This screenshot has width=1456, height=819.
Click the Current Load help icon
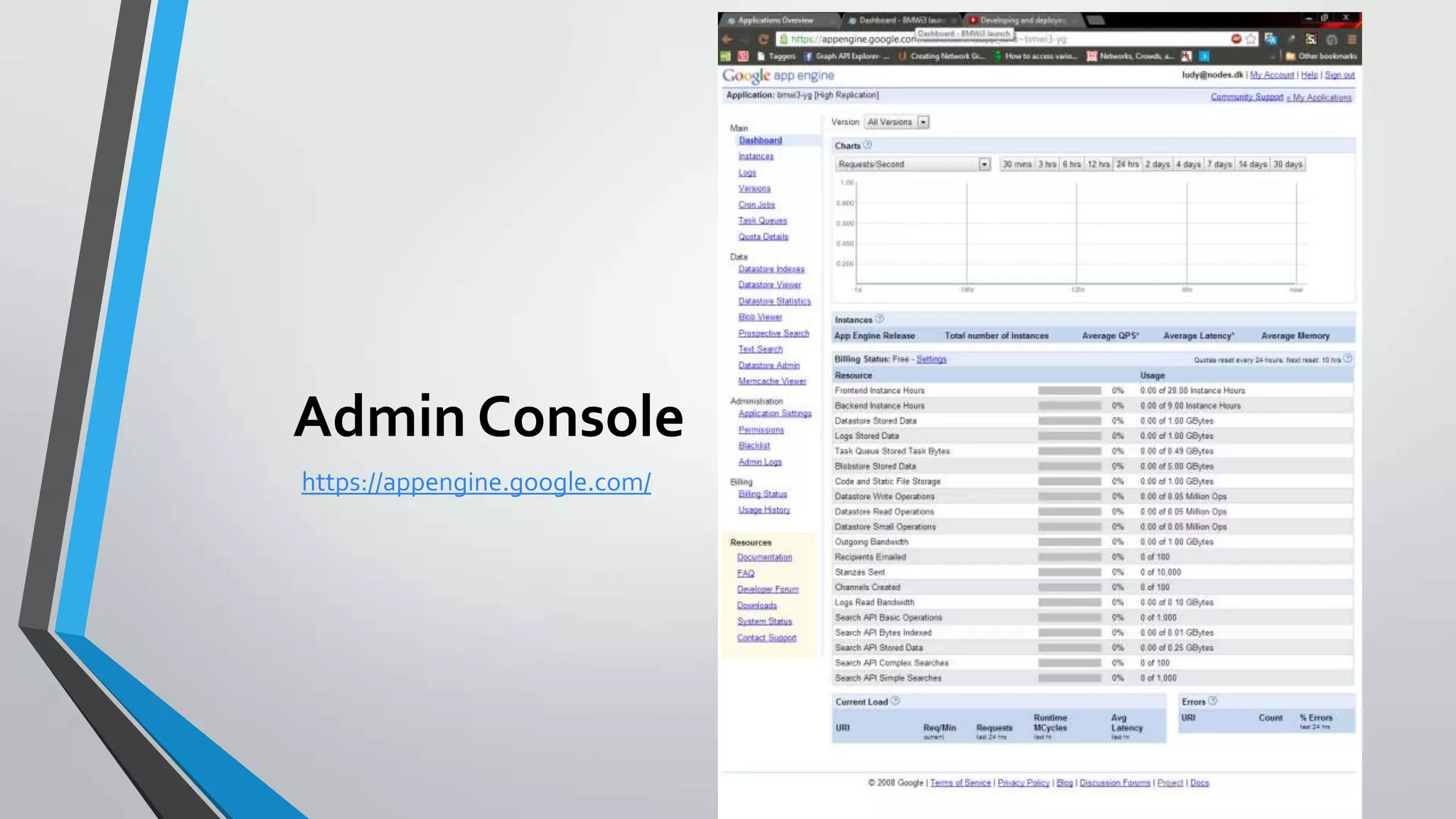click(896, 701)
